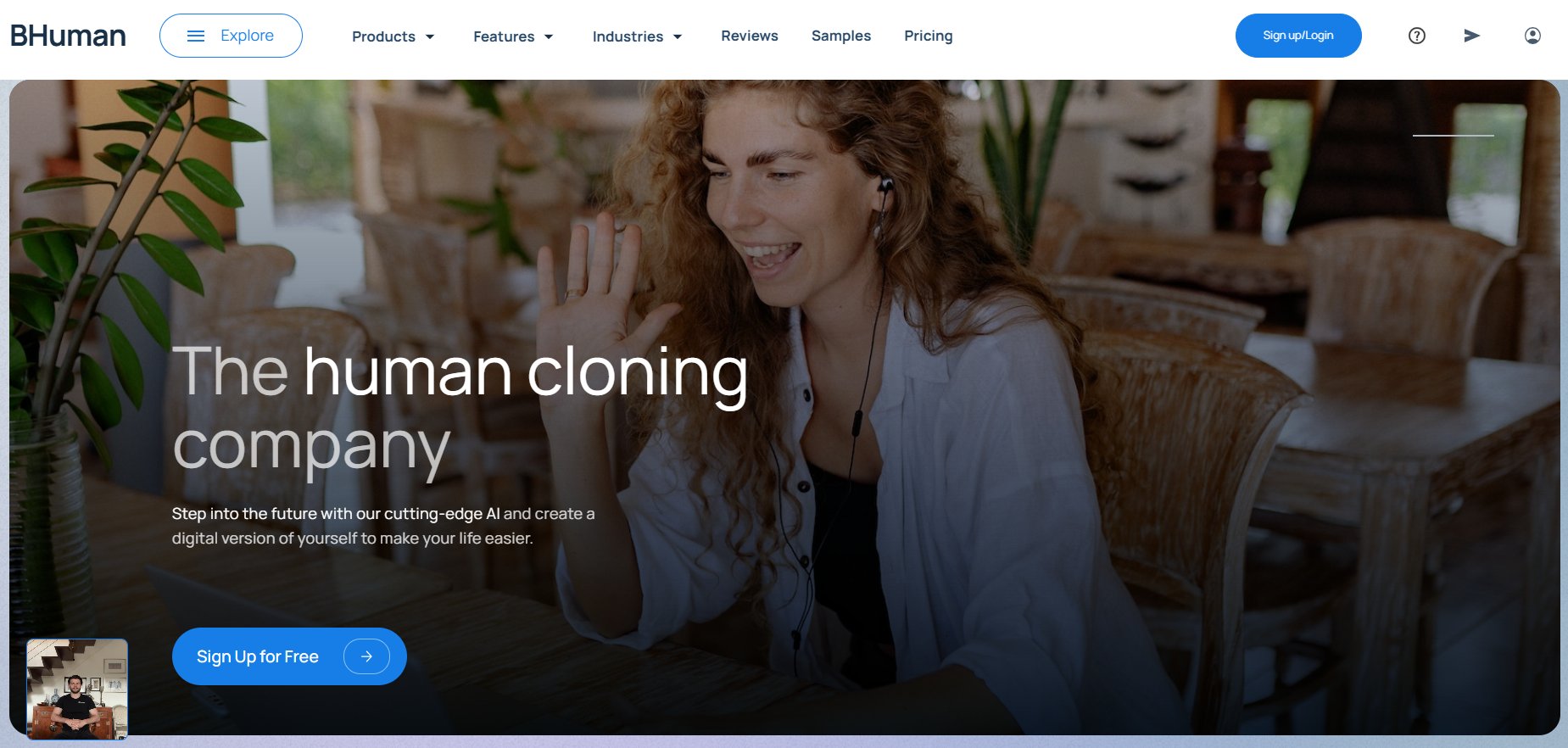
Task: Expand the Industries dropdown arrow
Action: point(678,36)
